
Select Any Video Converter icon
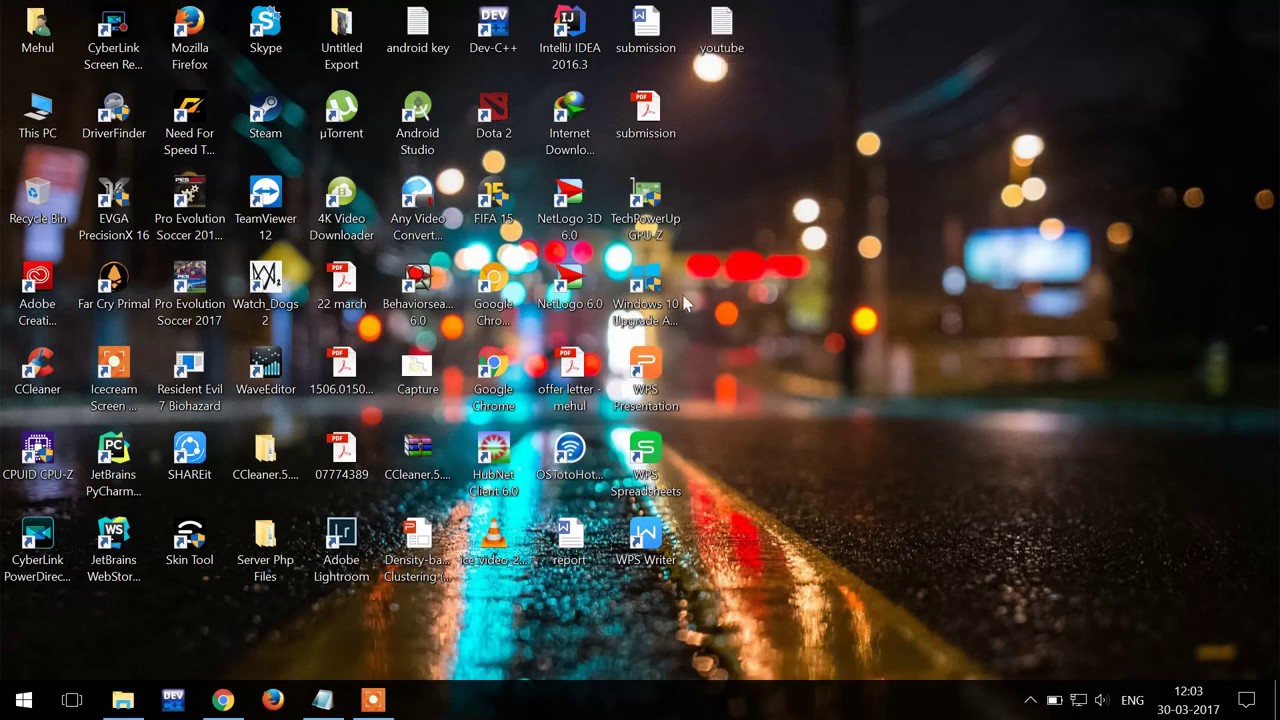[x=417, y=209]
